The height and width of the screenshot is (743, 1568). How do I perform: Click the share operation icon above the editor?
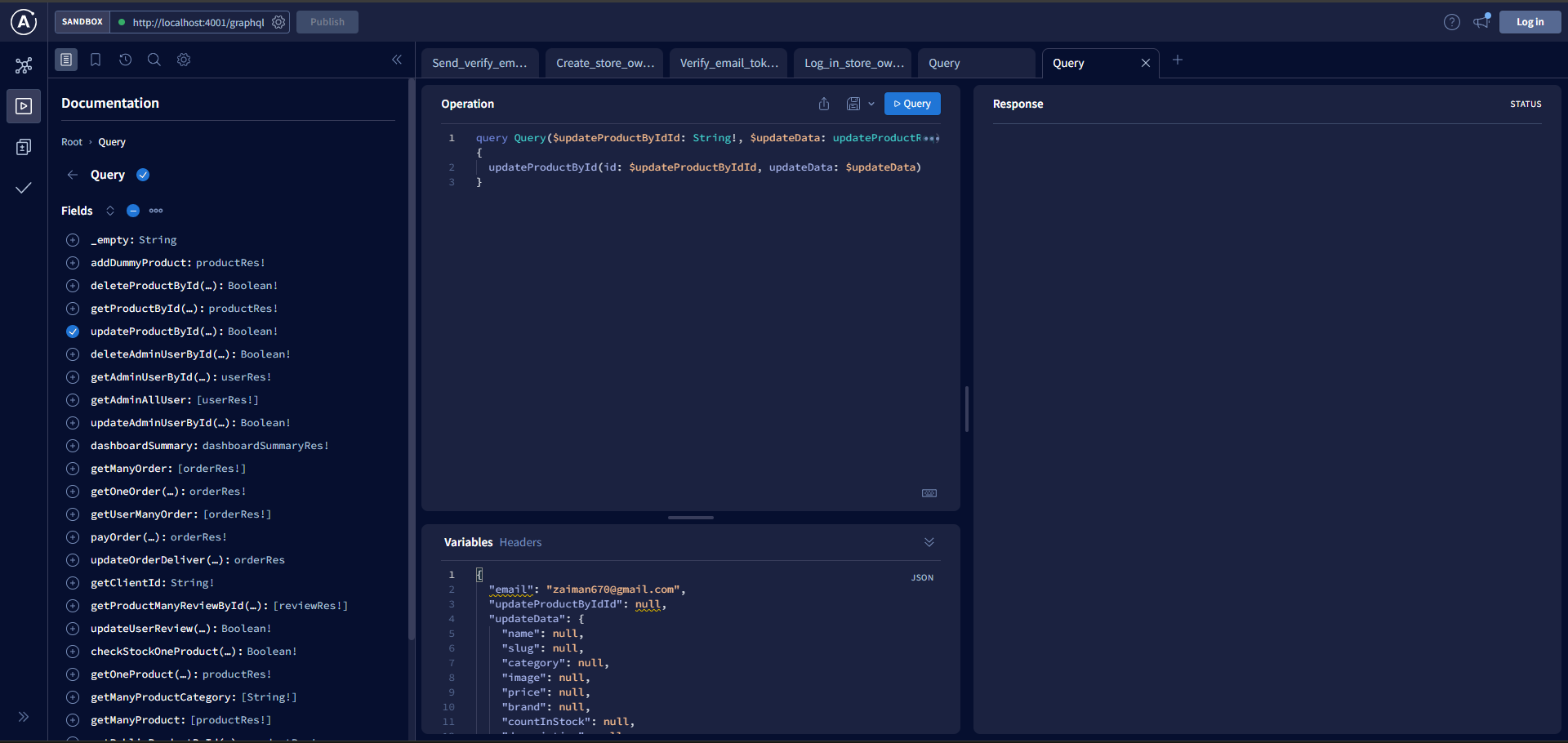[x=823, y=104]
